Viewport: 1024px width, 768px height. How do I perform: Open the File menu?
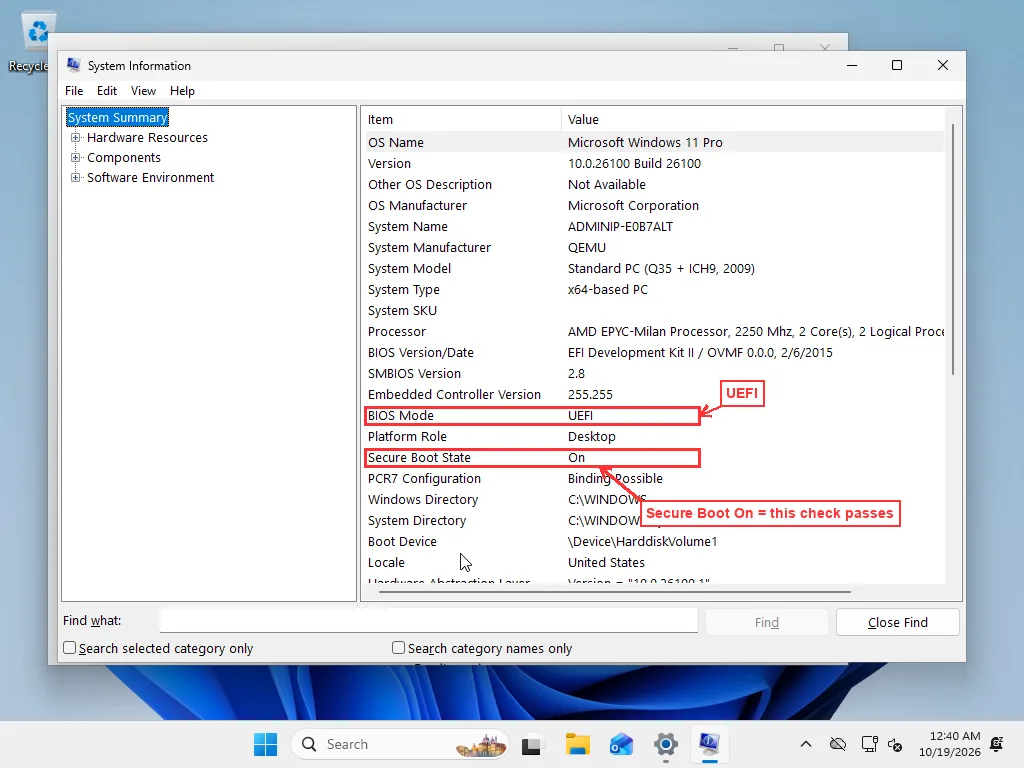pyautogui.click(x=74, y=91)
